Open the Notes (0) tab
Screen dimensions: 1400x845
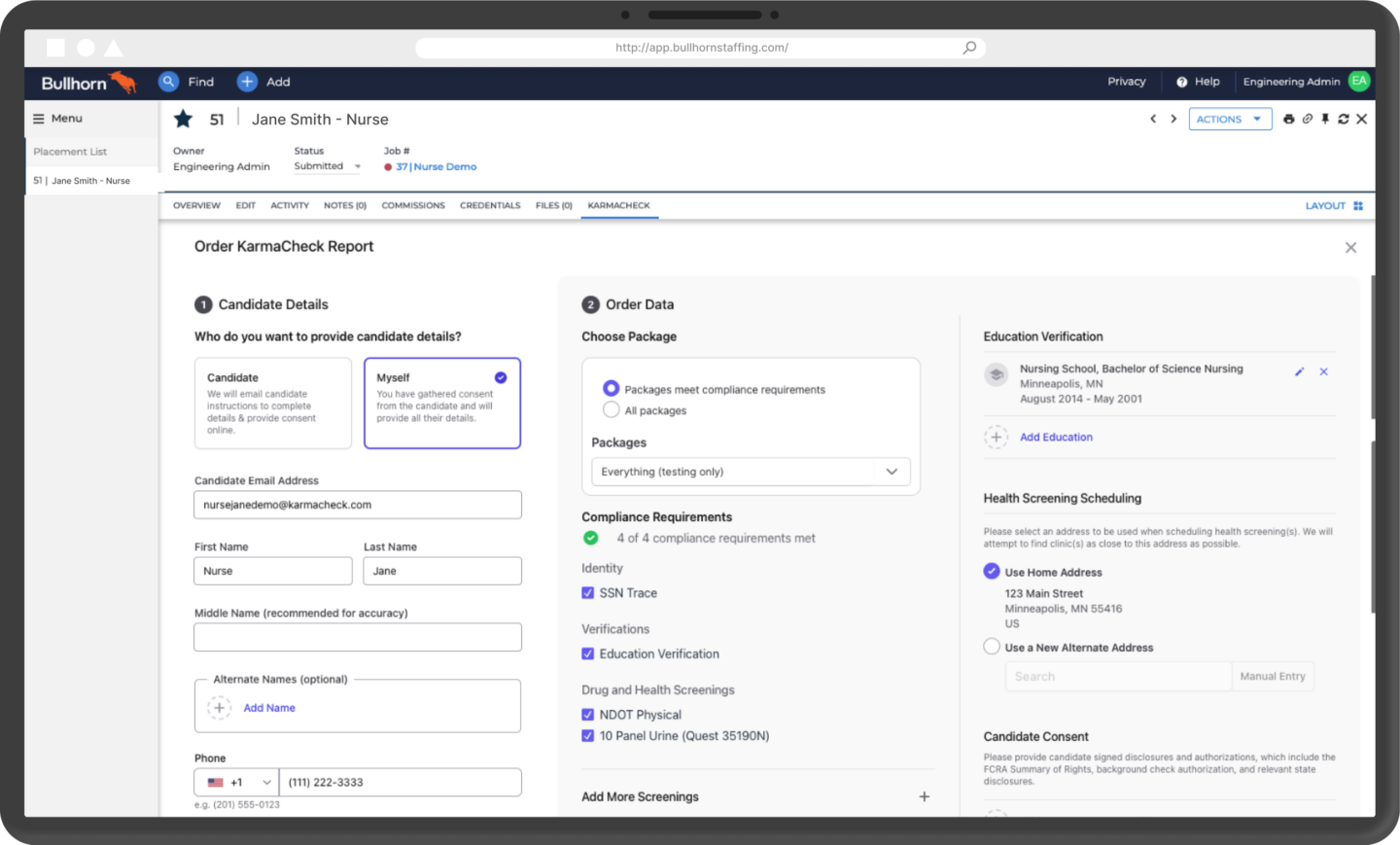click(x=345, y=206)
